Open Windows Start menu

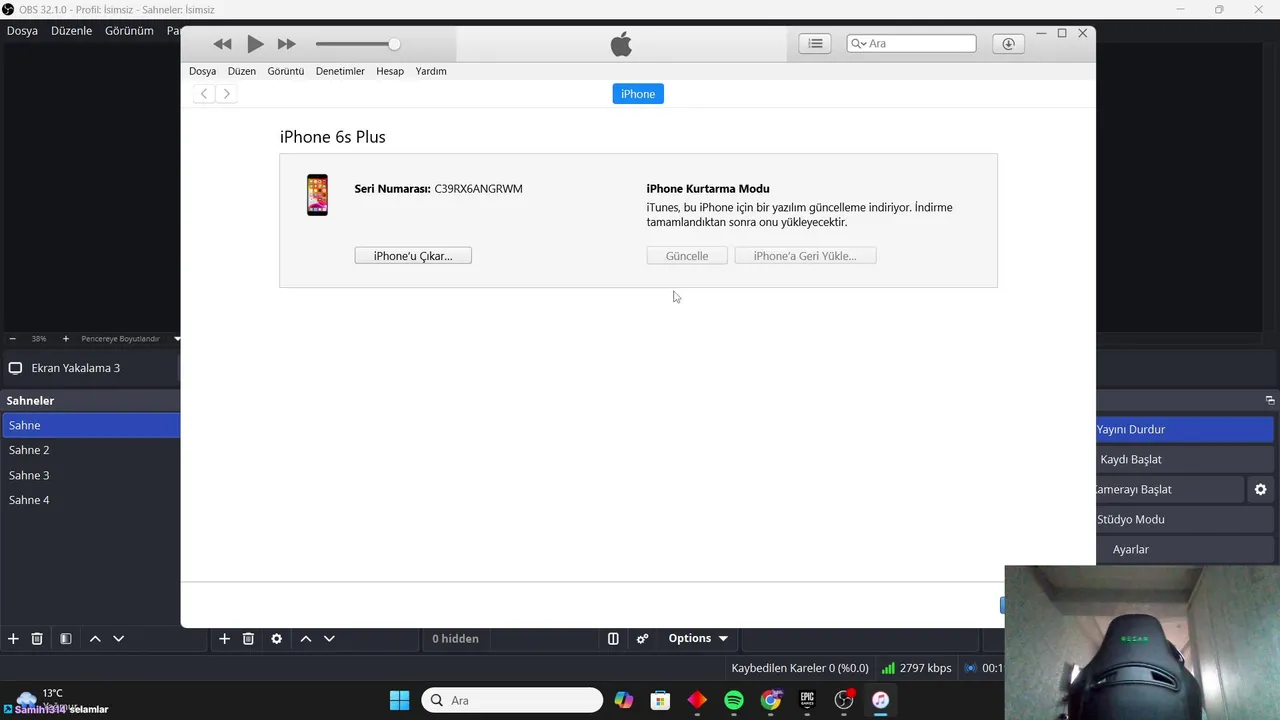(399, 700)
